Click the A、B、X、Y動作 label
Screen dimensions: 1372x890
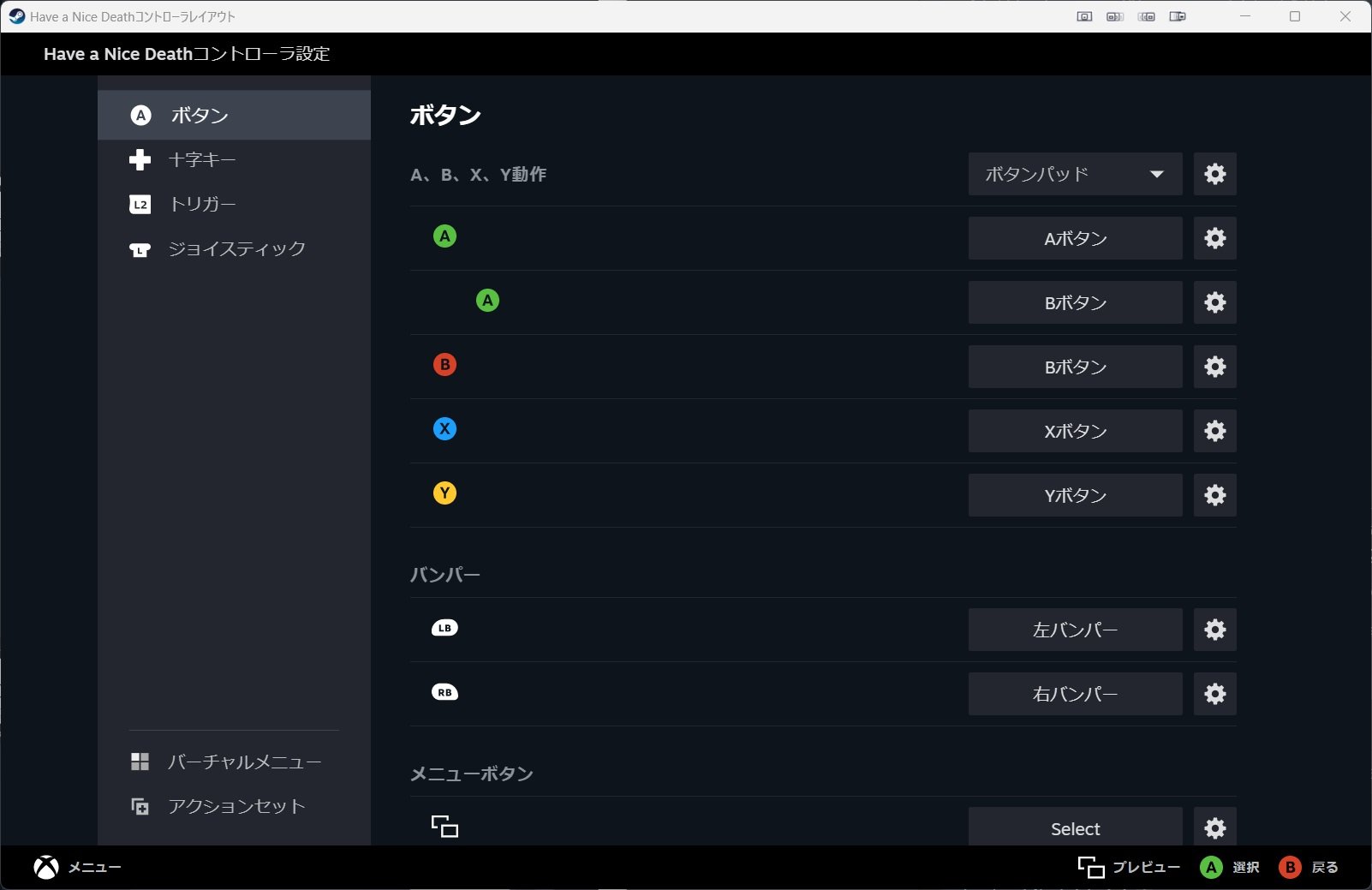(479, 175)
